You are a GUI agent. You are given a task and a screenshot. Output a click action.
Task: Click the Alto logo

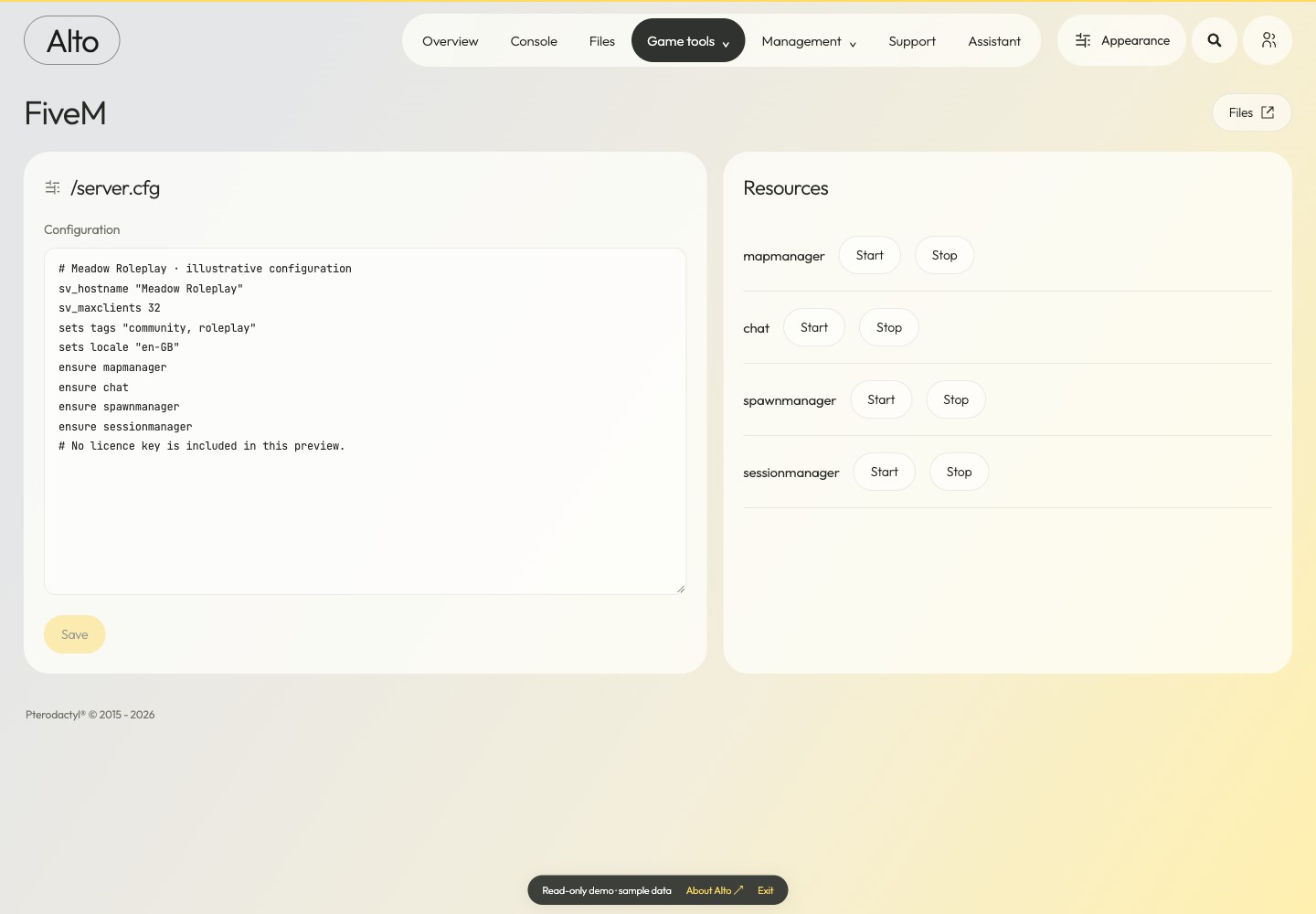(x=72, y=40)
